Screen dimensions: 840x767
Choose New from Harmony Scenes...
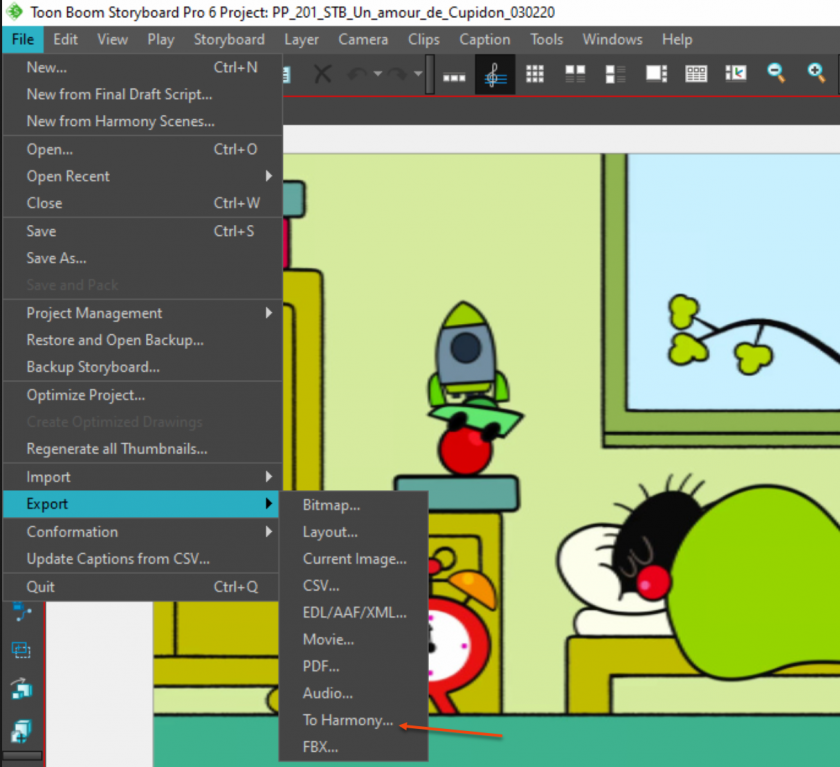pyautogui.click(x=142, y=121)
